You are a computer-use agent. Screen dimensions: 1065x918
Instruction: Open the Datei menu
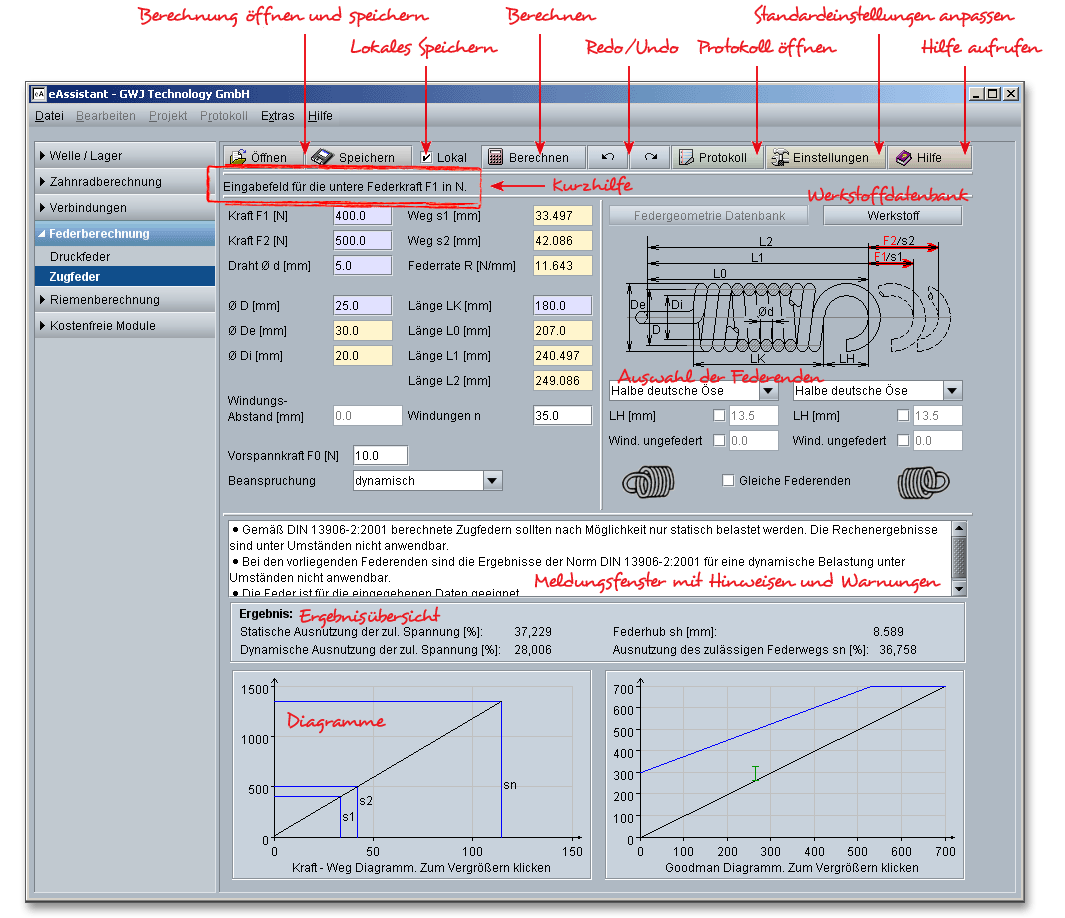(48, 116)
